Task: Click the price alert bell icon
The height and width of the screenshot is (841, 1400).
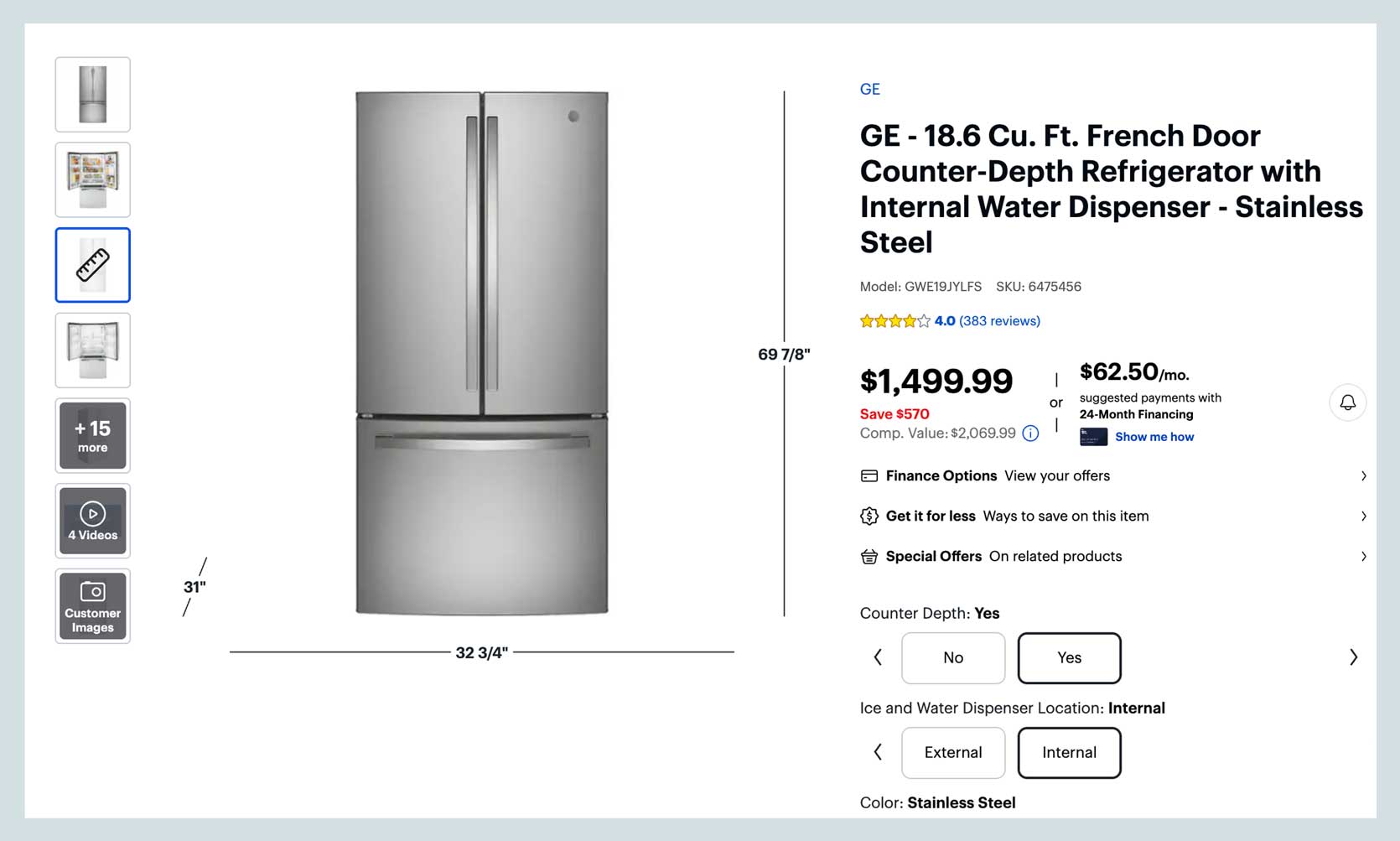Action: (x=1347, y=402)
